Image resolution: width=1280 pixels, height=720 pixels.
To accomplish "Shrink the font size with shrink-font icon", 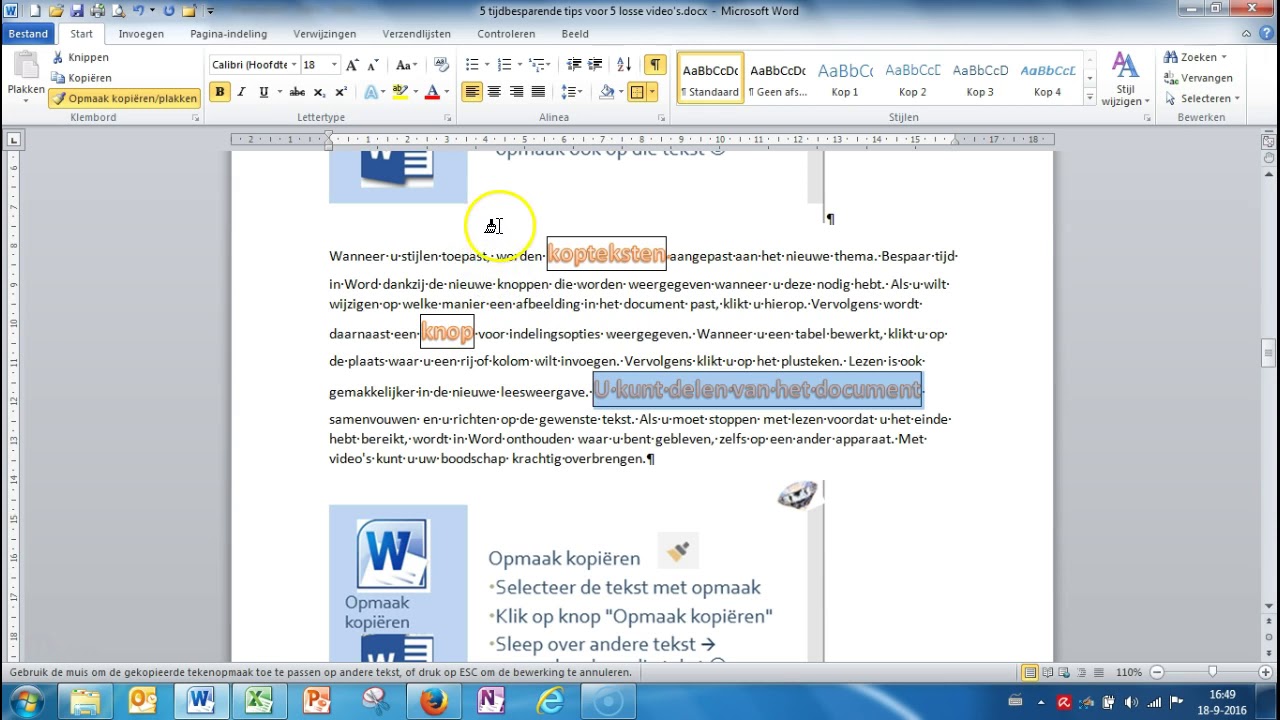I will click(372, 65).
